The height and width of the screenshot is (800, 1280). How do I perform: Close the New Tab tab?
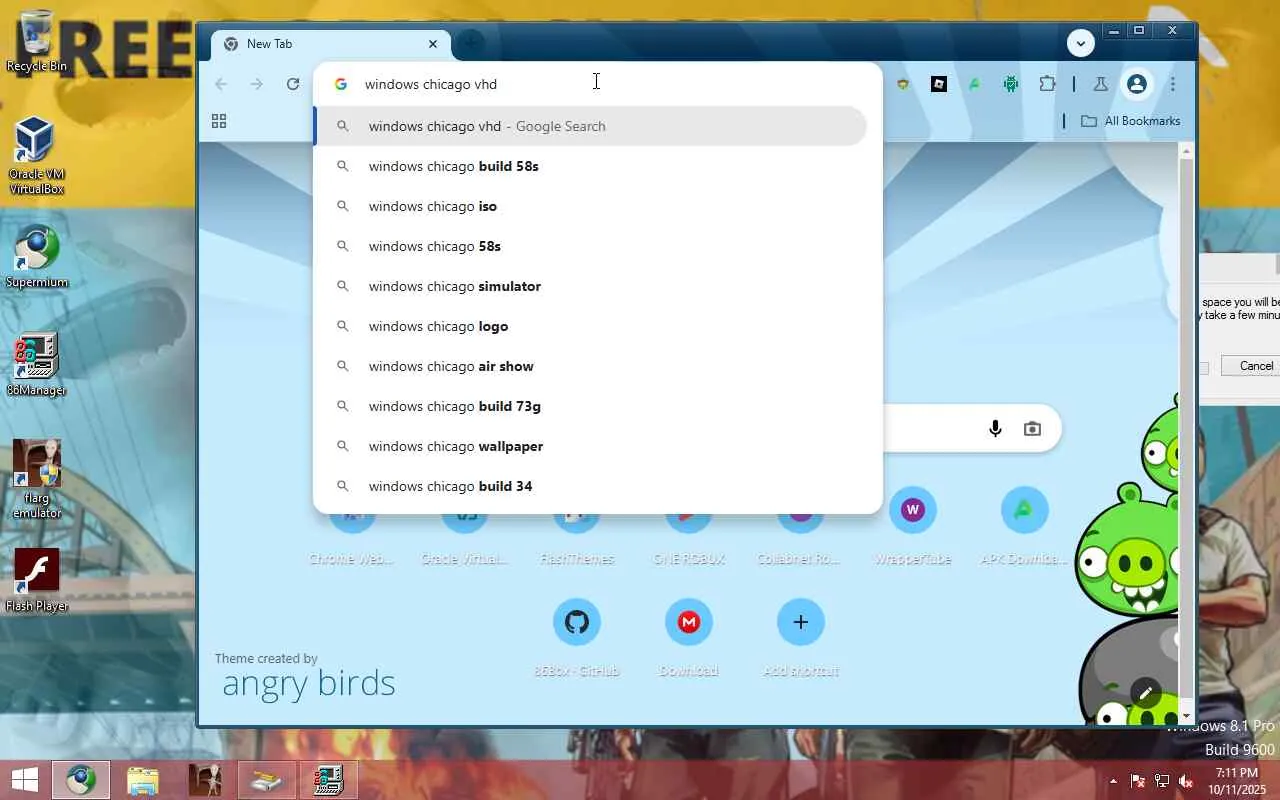(433, 44)
